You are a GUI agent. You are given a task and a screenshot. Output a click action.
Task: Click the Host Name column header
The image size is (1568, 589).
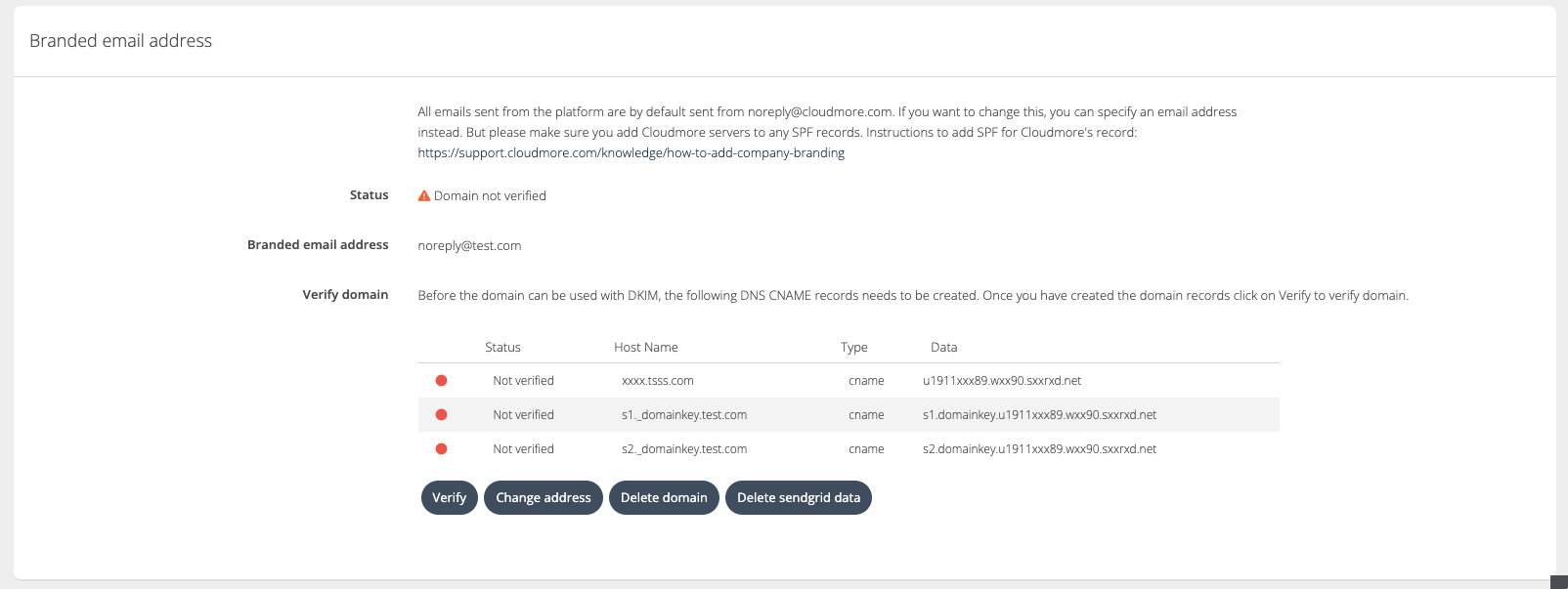click(x=645, y=348)
